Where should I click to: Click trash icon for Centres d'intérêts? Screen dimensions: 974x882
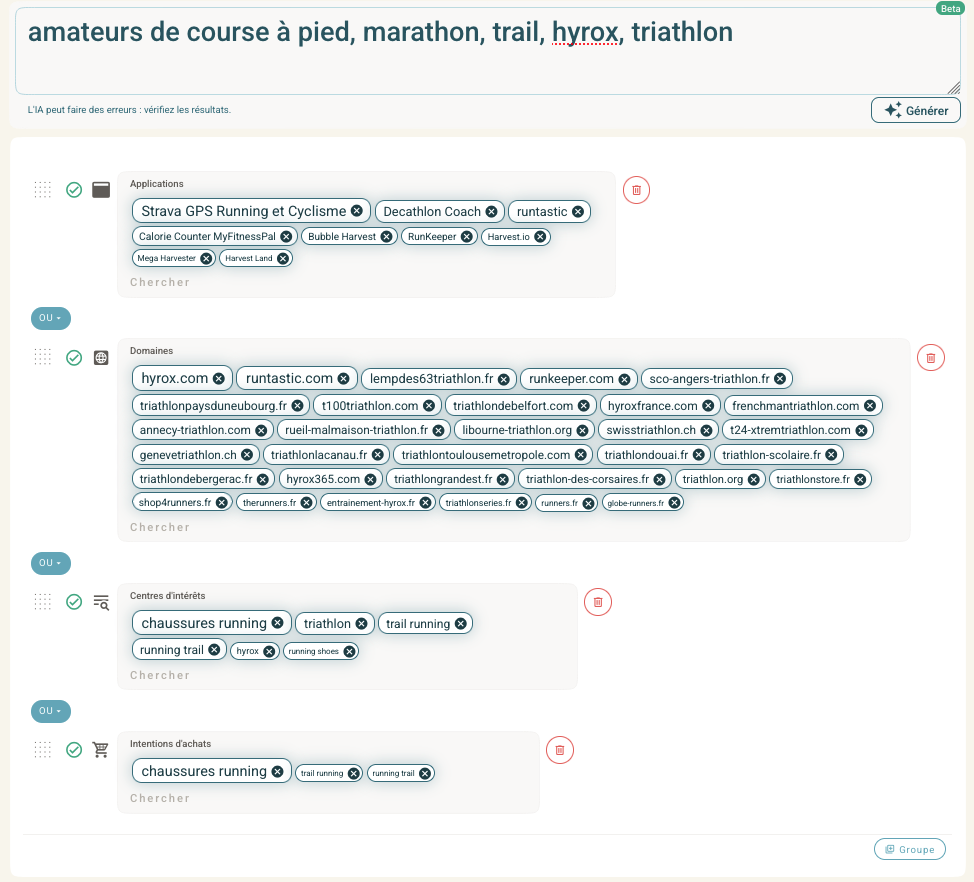(597, 601)
